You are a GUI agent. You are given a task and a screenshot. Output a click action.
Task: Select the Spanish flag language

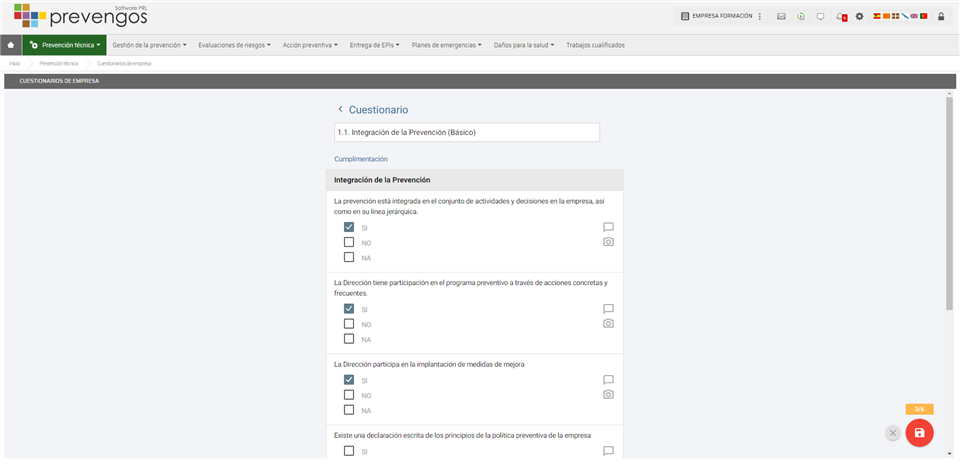point(877,17)
